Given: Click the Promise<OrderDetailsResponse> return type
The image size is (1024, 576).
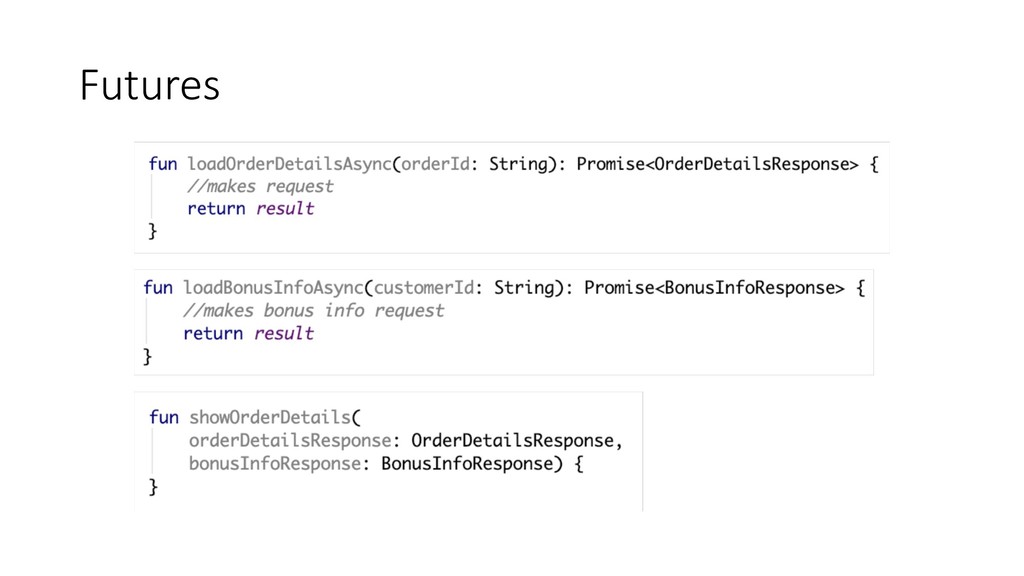Looking at the screenshot, I should 717,164.
